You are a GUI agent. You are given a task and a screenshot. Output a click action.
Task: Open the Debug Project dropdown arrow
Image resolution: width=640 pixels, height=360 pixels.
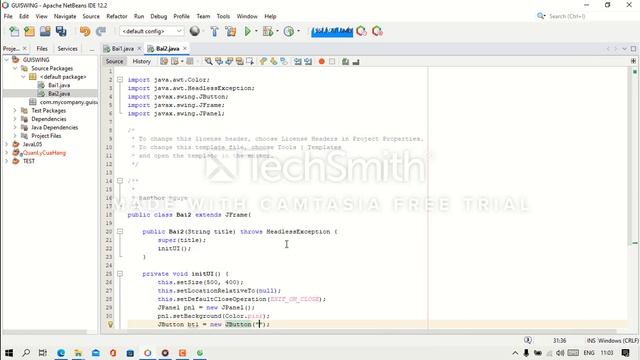[278, 31]
